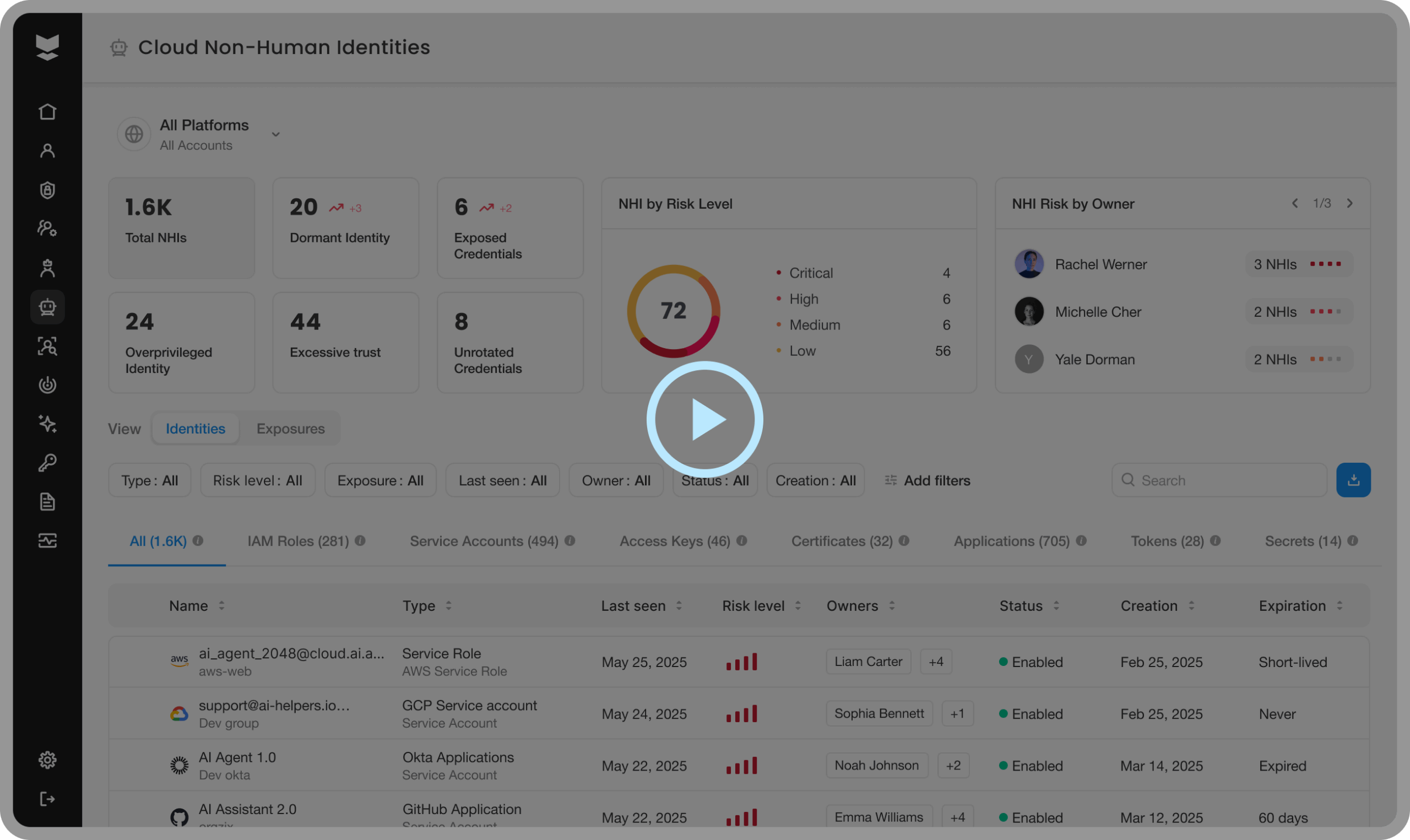1410x840 pixels.
Task: Click the home icon in sidebar
Action: pos(47,111)
